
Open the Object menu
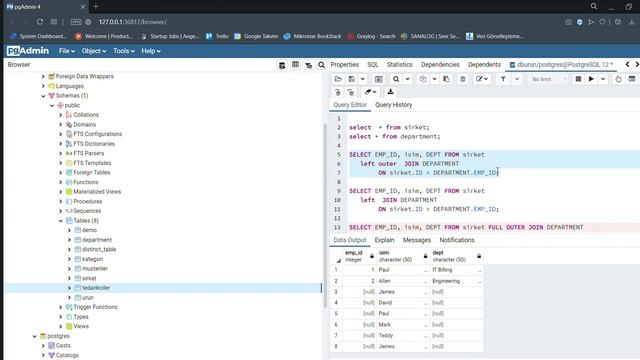coord(94,51)
